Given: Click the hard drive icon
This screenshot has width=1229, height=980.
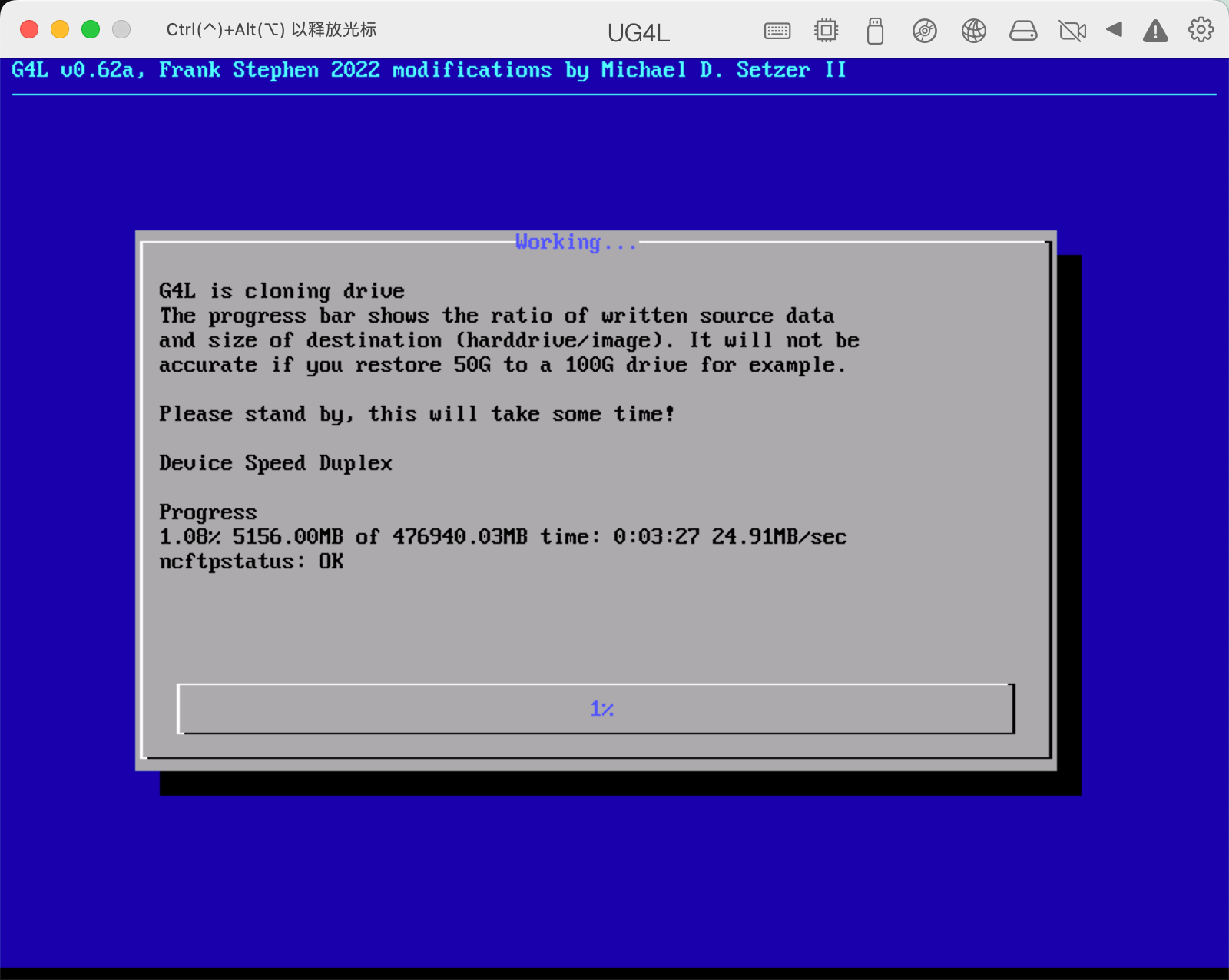Looking at the screenshot, I should click(1022, 31).
